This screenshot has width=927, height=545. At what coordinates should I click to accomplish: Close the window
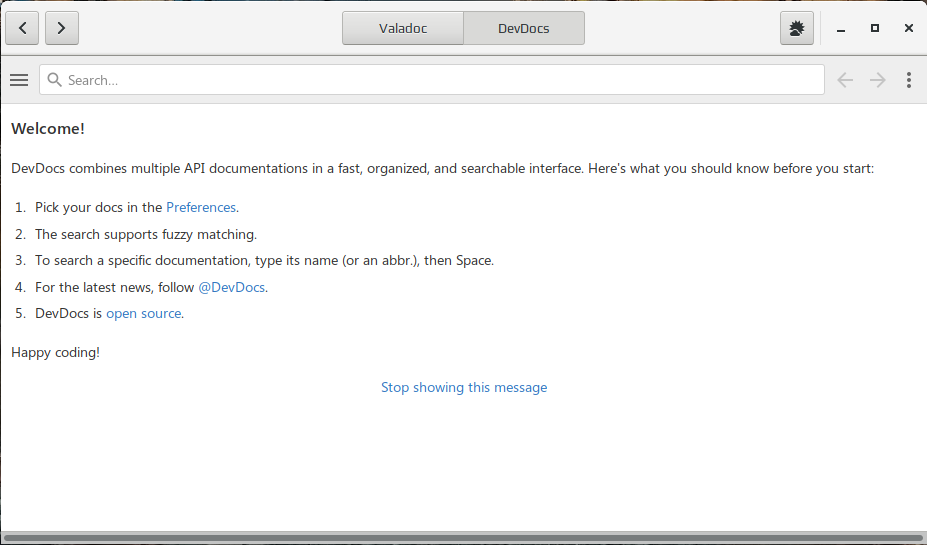click(x=909, y=28)
